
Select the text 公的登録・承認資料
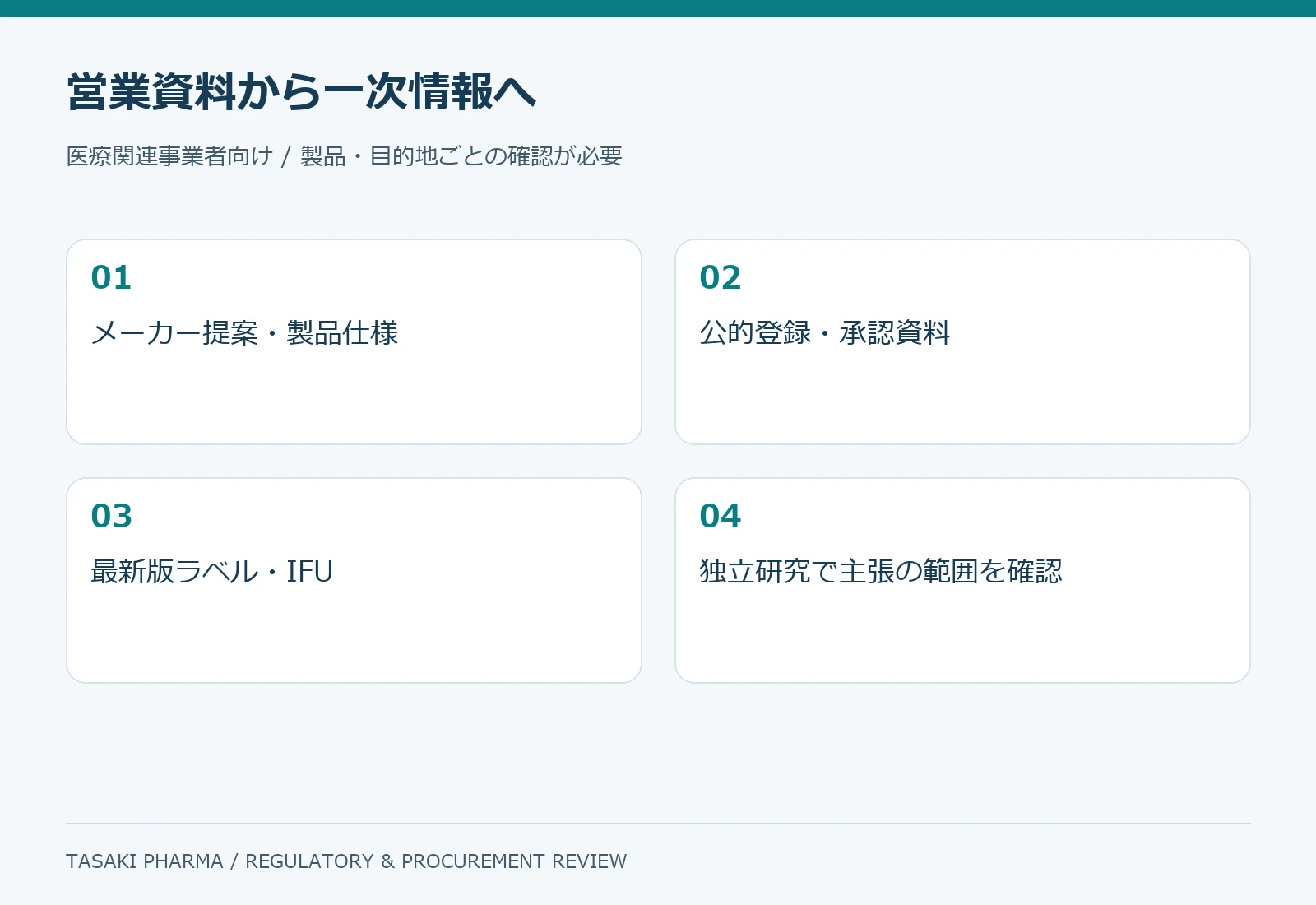click(x=825, y=333)
